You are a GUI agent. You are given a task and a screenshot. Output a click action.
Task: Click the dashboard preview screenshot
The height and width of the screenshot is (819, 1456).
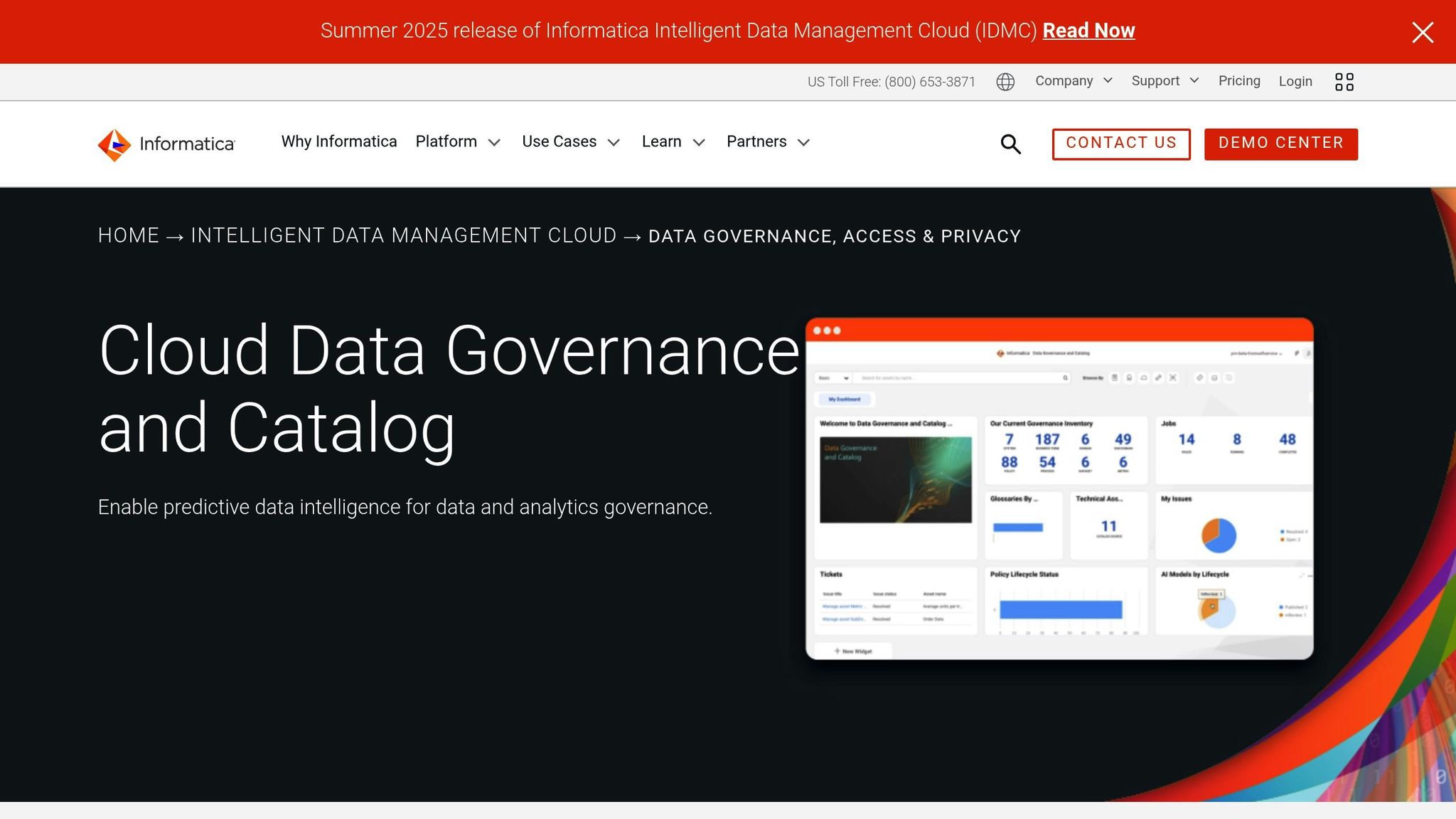(1059, 488)
